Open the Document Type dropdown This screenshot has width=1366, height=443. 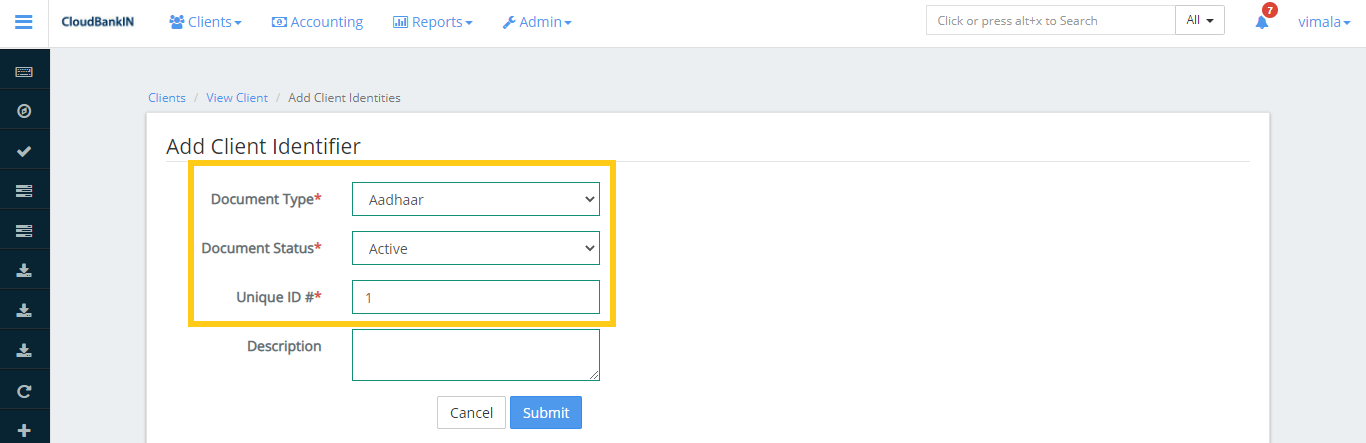pos(475,199)
